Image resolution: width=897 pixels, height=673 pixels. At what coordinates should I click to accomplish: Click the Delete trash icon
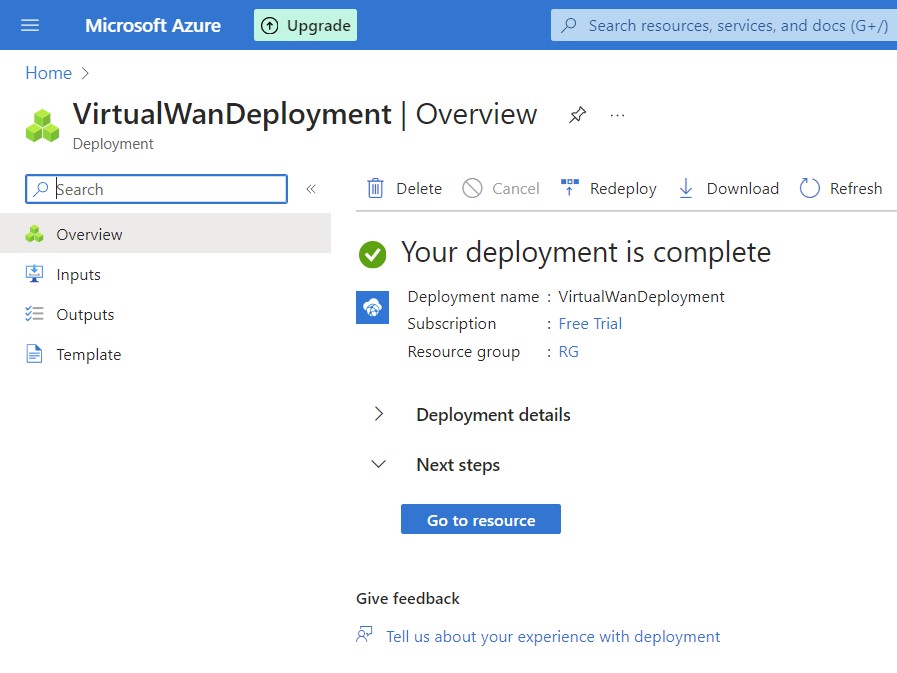click(x=375, y=188)
